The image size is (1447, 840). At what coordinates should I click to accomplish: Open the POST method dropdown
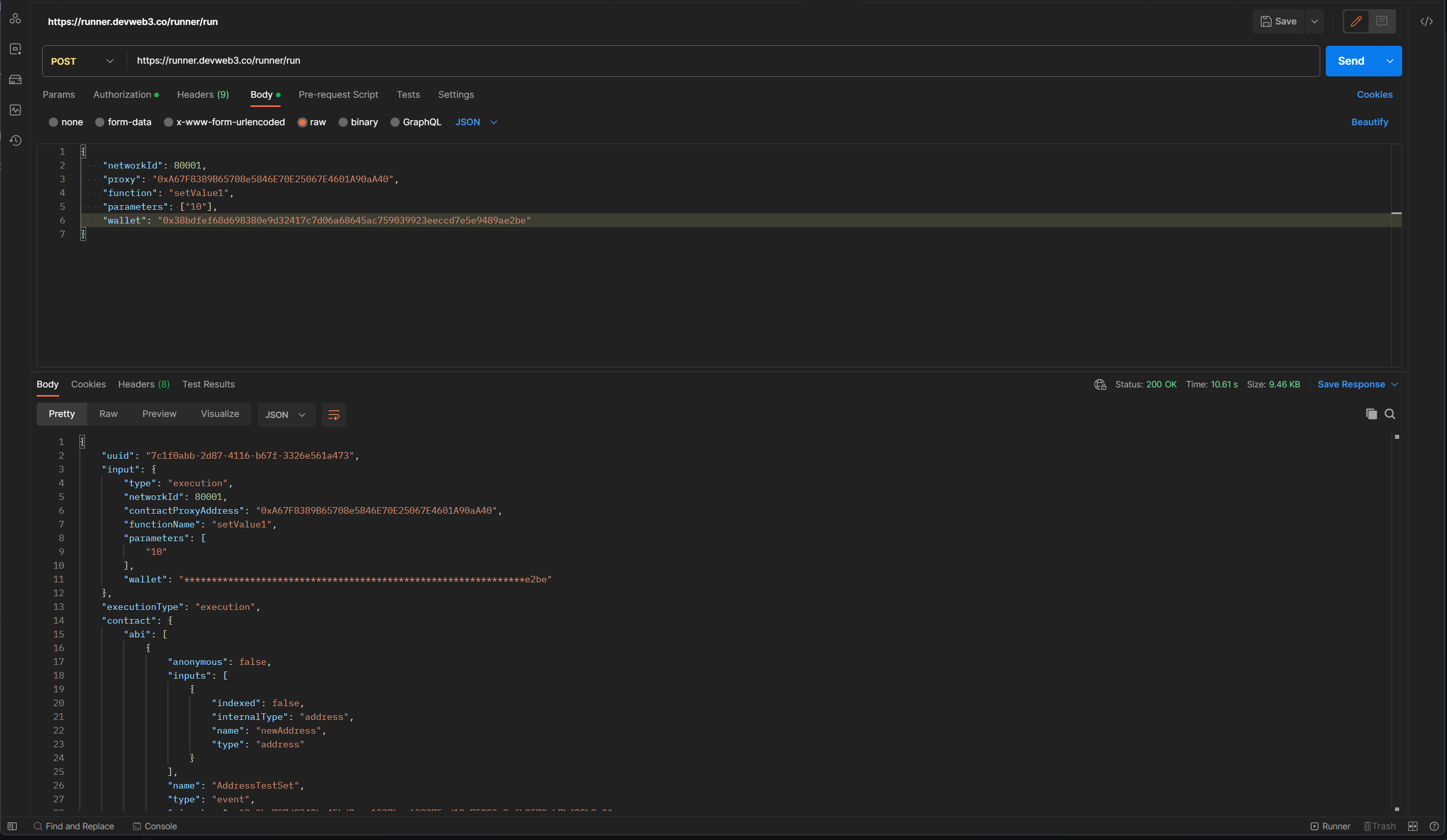click(82, 61)
